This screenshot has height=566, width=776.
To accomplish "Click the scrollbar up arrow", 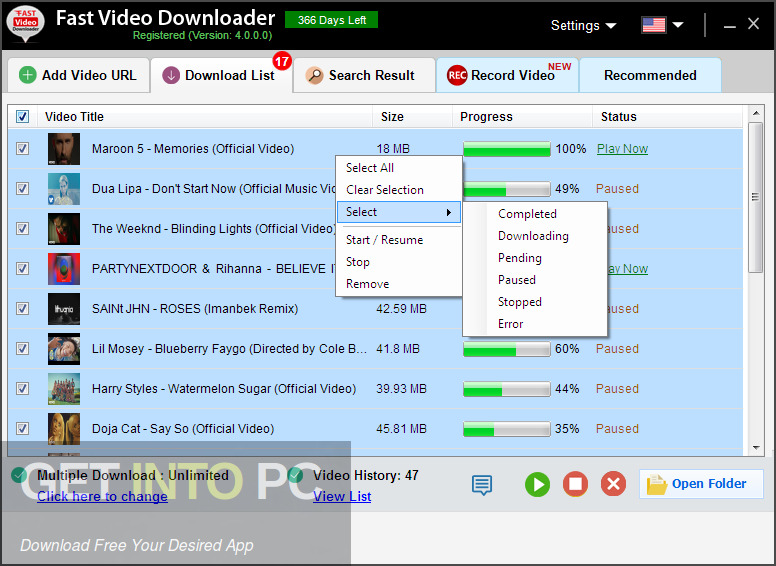I will [x=756, y=113].
